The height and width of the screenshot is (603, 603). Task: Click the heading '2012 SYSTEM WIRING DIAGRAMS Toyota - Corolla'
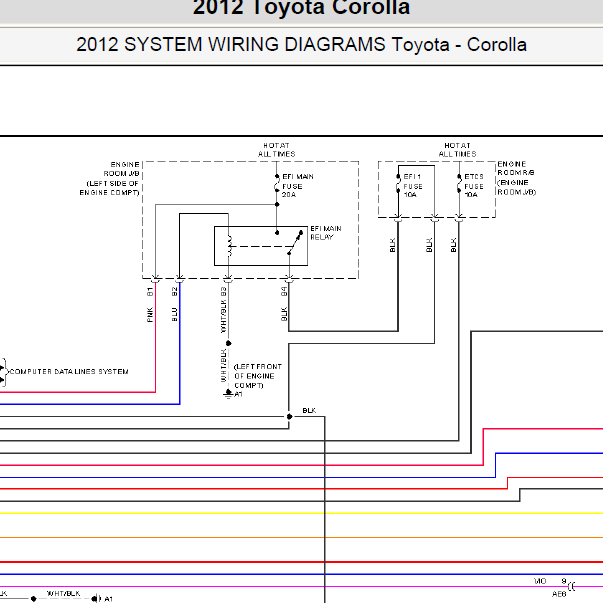click(301, 45)
